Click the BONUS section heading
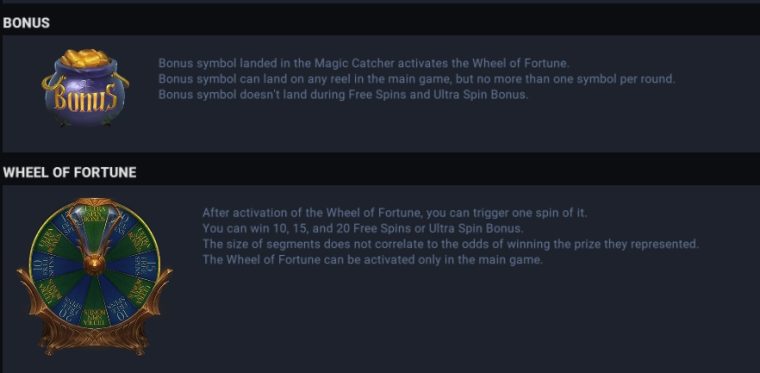Viewport: 760px width, 373px height. 26,23
